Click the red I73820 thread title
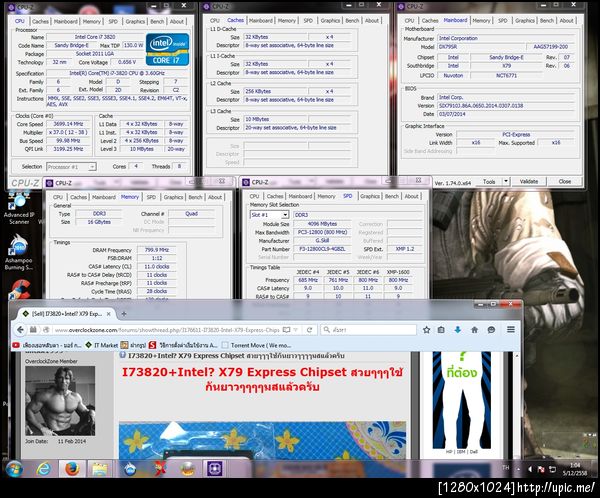The height and width of the screenshot is (498, 600). pos(262,379)
